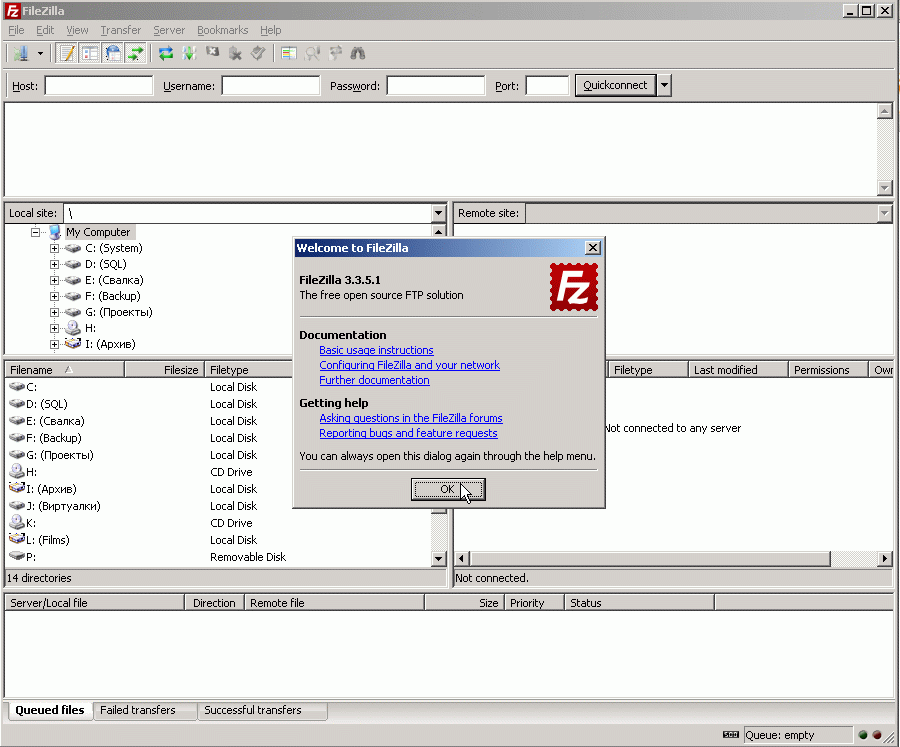Click the reconnect to last server icon

click(258, 53)
